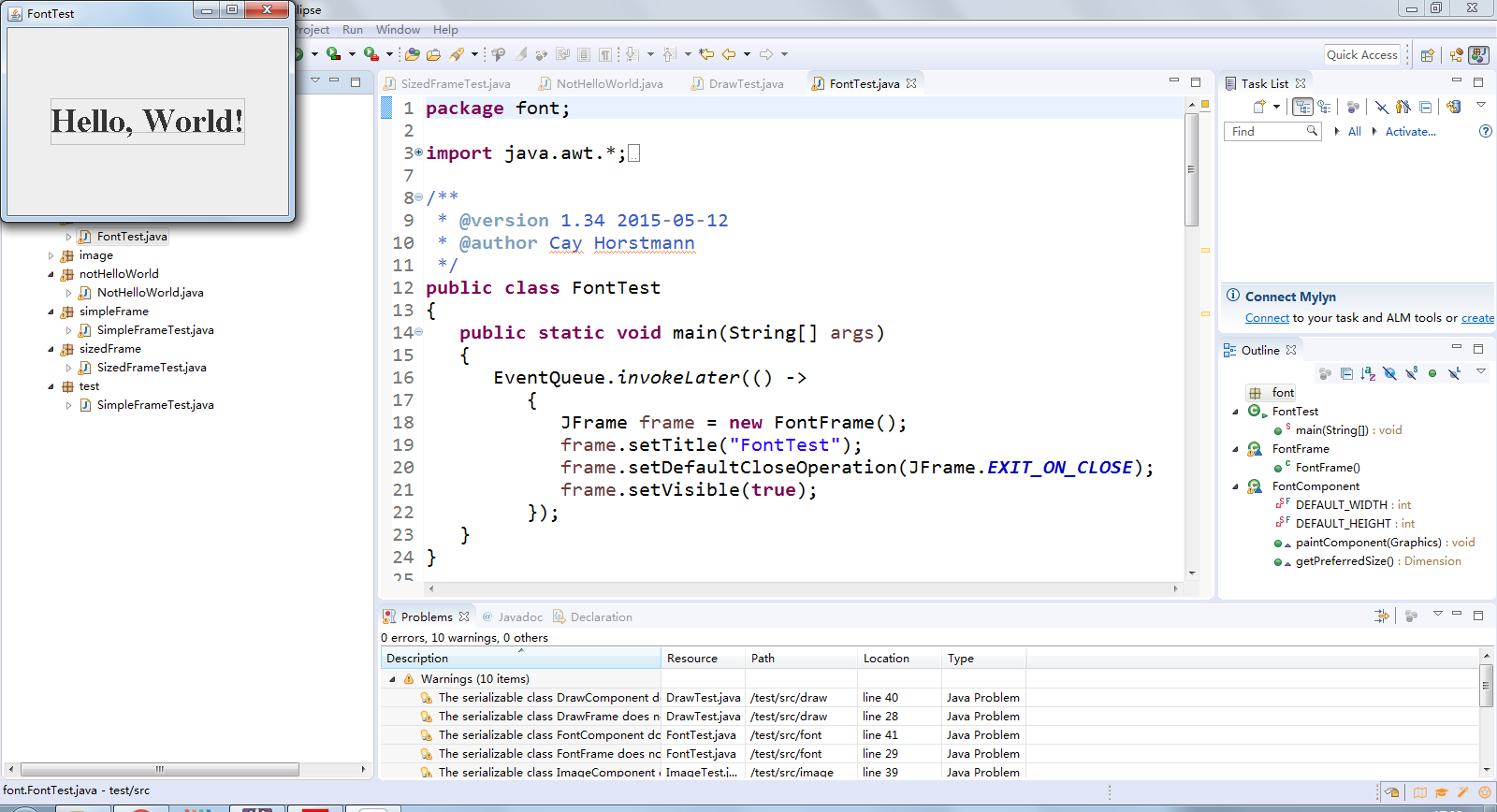Click the editor vertical scrollbar thumb
Screen dimensions: 1497x812
coord(1191,169)
